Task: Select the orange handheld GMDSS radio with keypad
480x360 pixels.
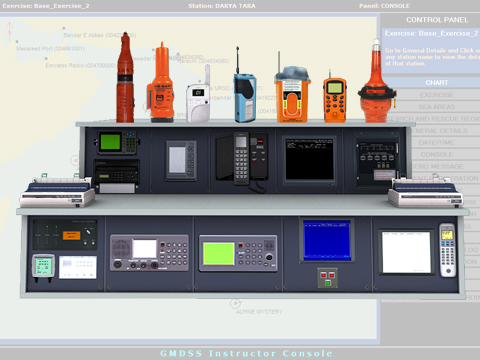Action: pyautogui.click(x=335, y=97)
